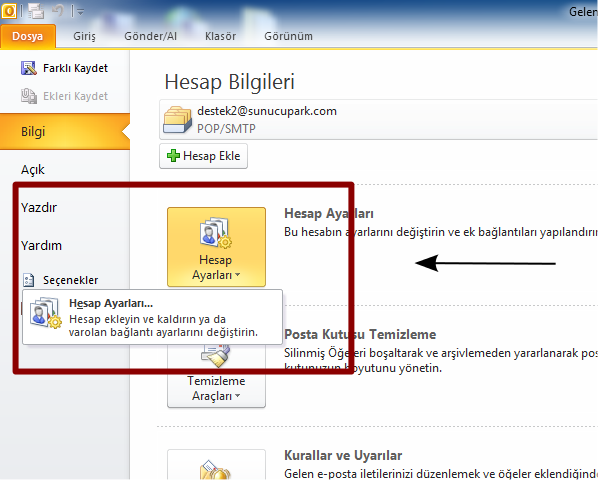Open the Dosya tab
The width and height of the screenshot is (598, 480).
point(28,36)
